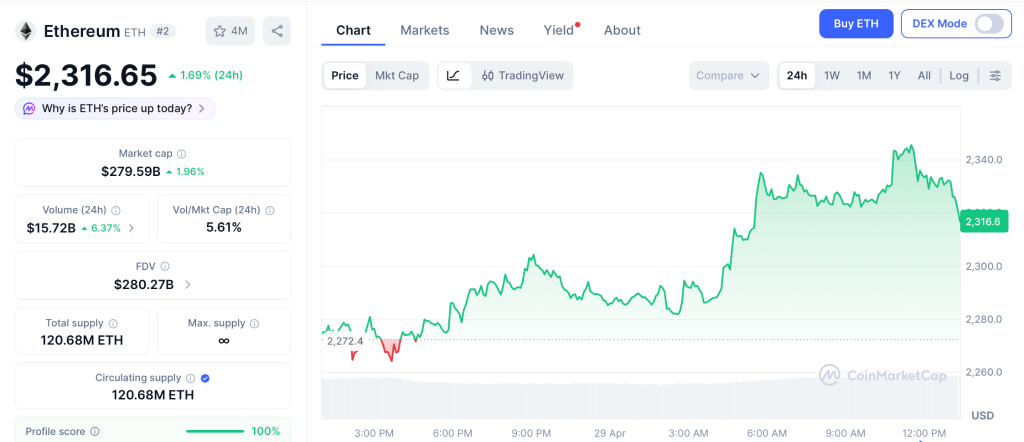This screenshot has width=1024, height=442.
Task: Click the FDV info icon
Action: (x=165, y=267)
